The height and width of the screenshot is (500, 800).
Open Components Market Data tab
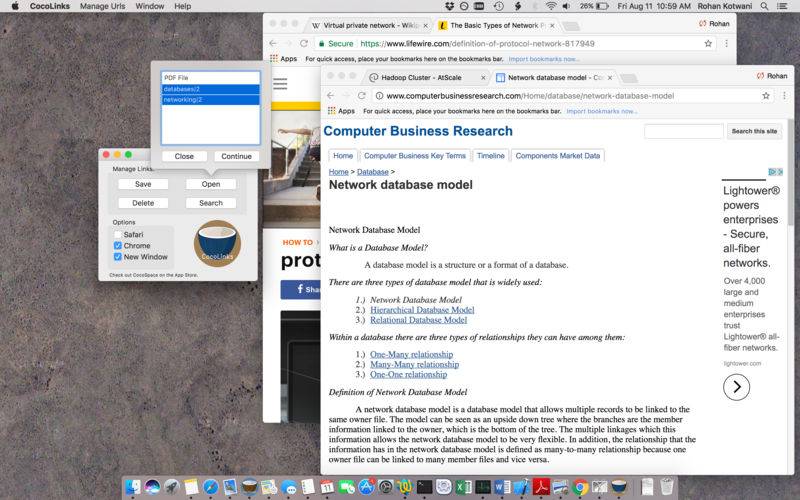click(x=558, y=156)
